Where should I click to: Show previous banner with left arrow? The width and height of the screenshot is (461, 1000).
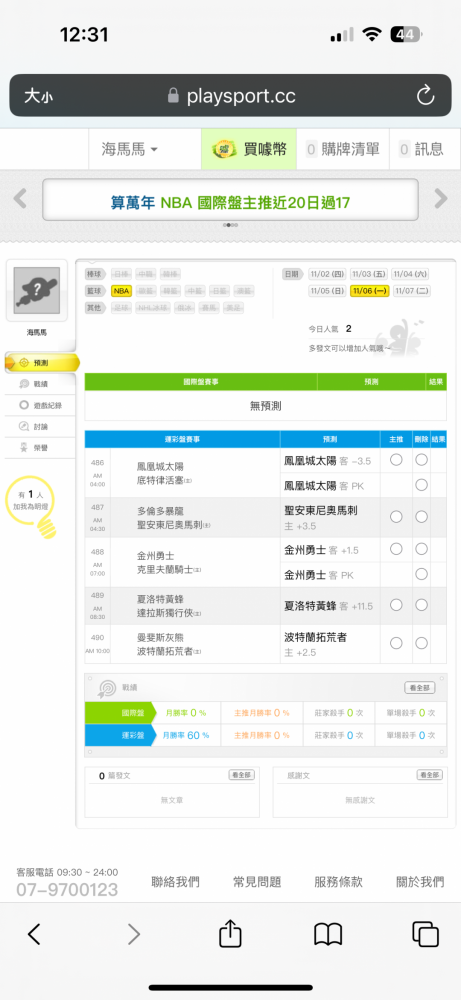20,199
